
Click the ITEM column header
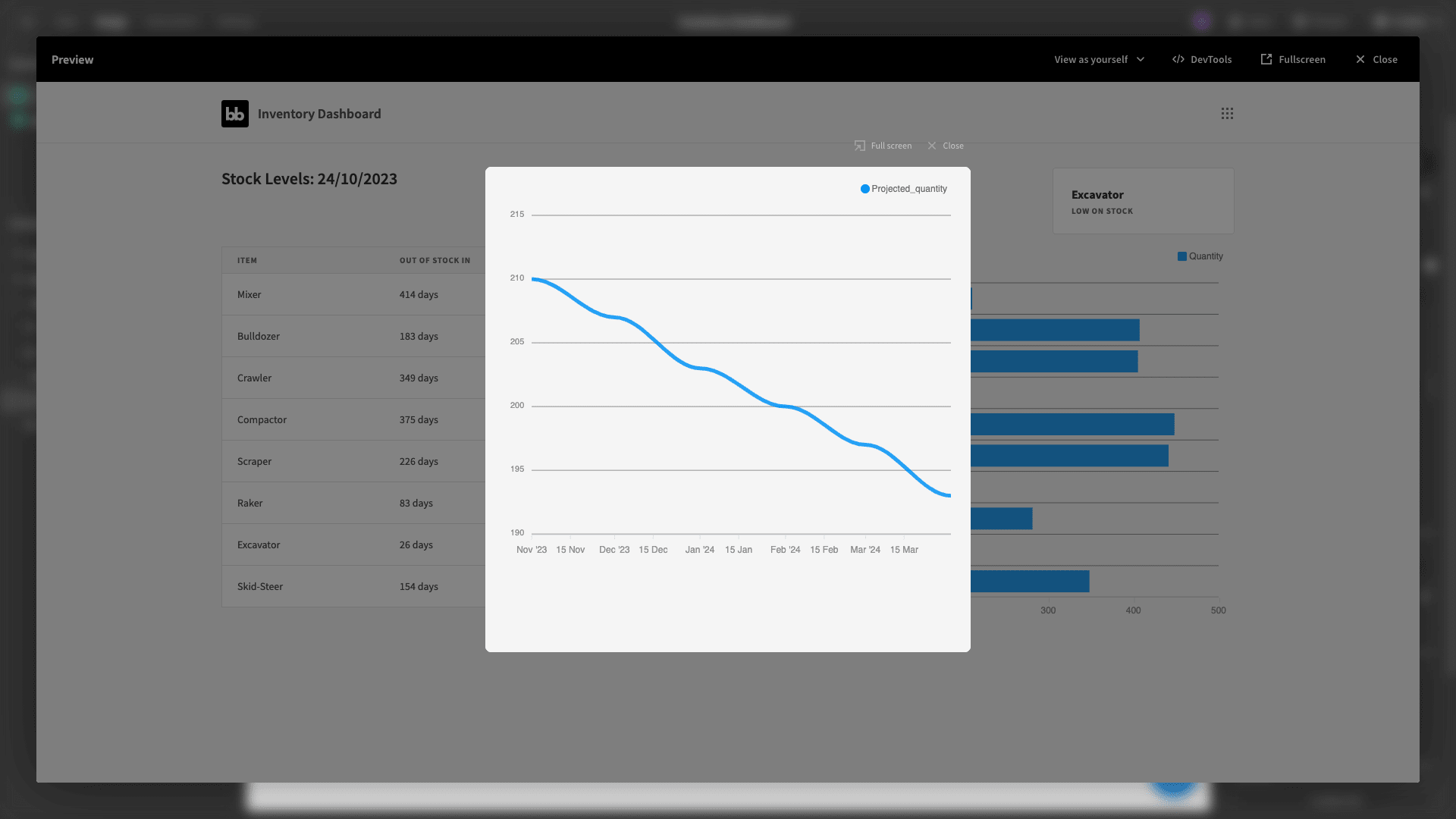point(247,260)
